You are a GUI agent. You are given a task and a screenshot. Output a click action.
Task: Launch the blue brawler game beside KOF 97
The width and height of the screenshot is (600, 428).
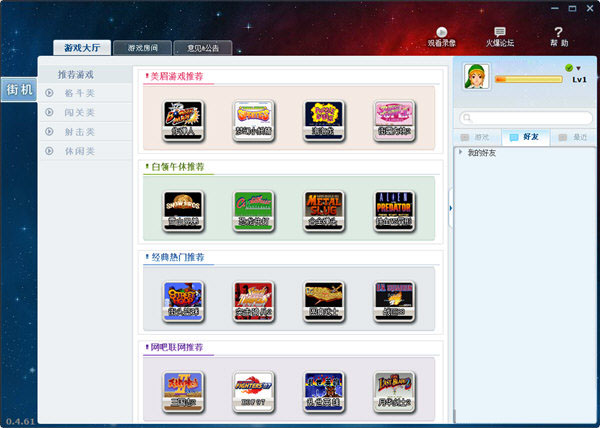[324, 392]
